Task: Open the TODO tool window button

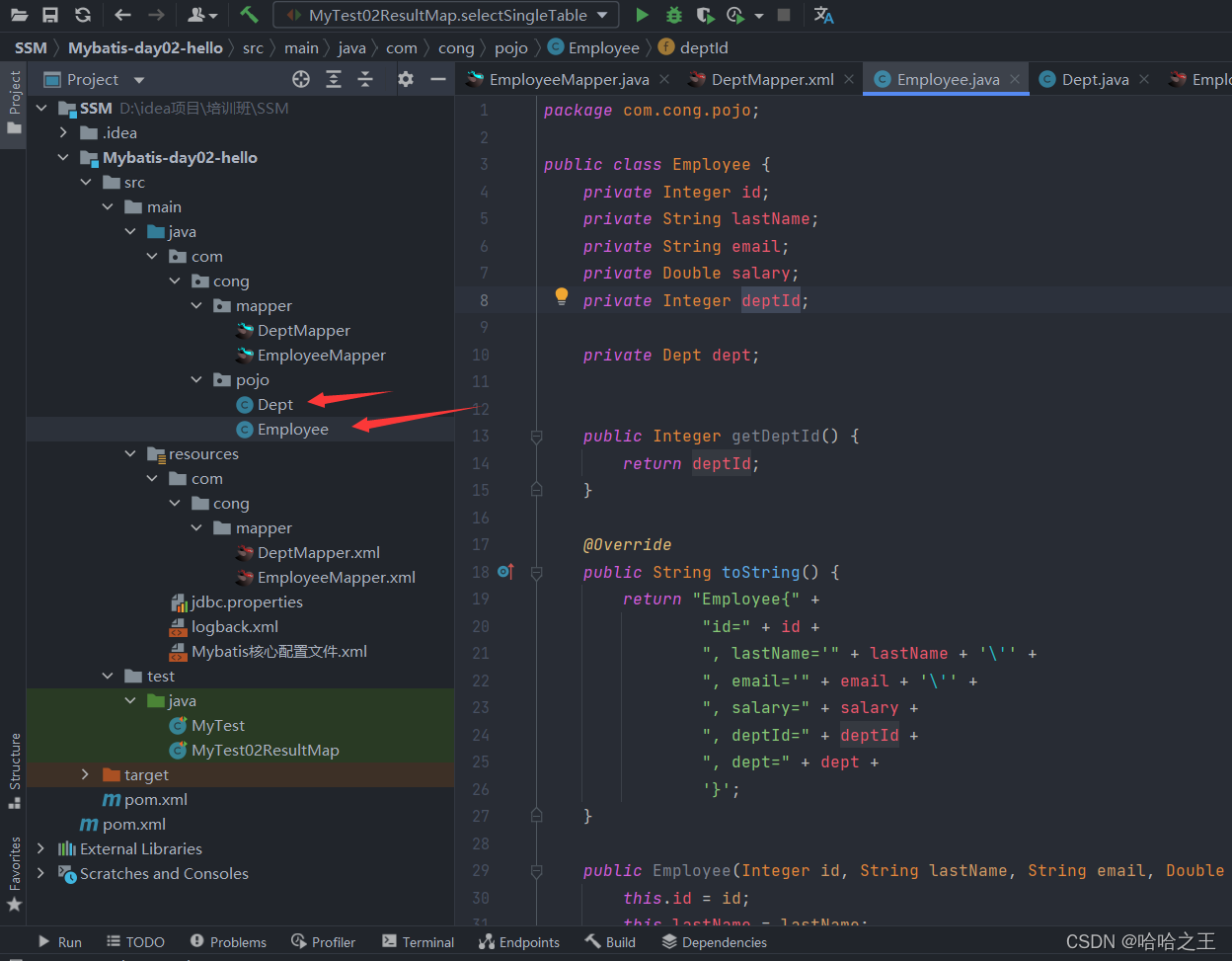Action: click(135, 942)
